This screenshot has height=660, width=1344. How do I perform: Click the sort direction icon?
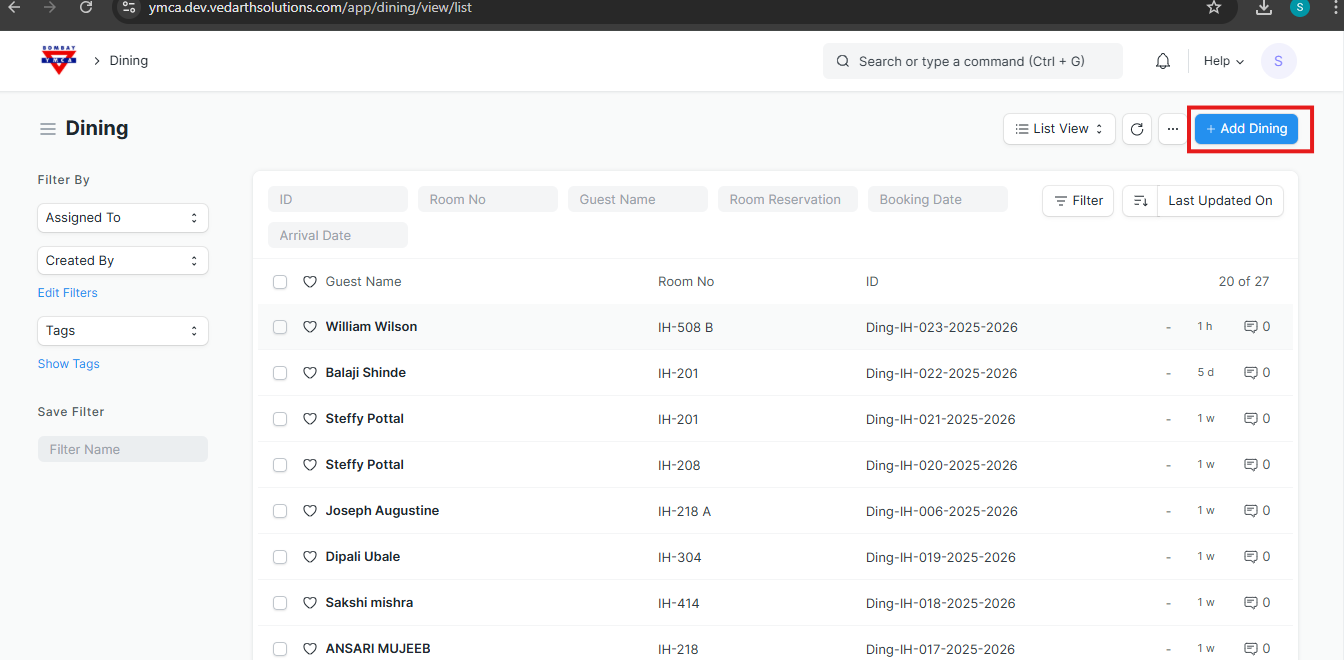[1140, 201]
